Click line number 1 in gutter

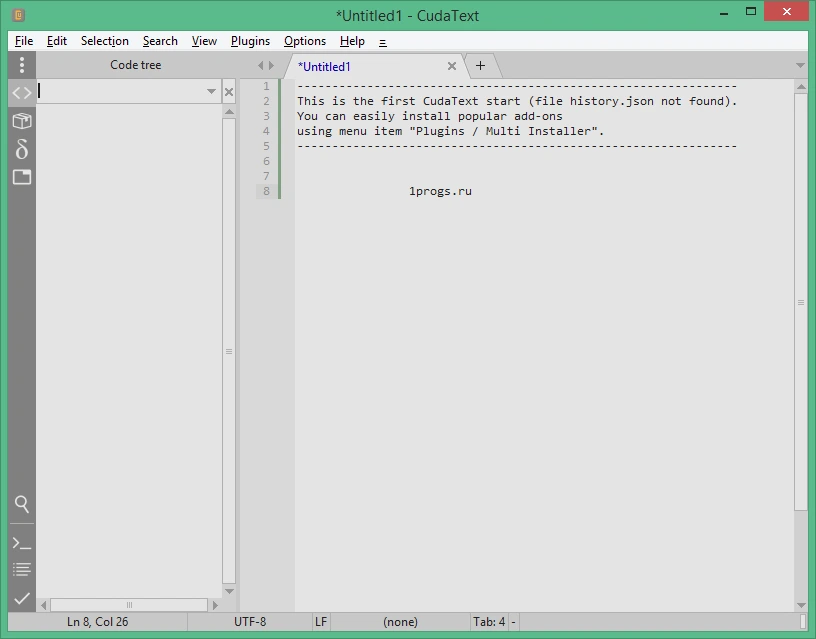click(266, 86)
